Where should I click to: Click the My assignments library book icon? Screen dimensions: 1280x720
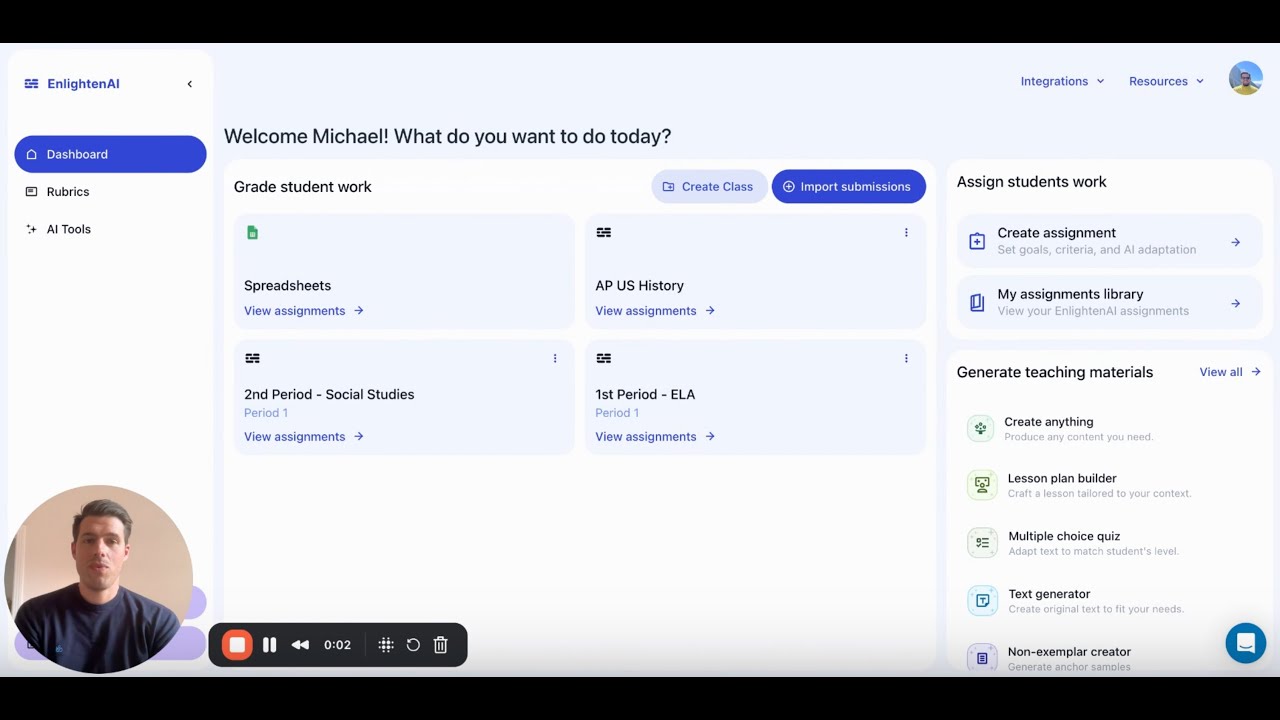point(977,303)
